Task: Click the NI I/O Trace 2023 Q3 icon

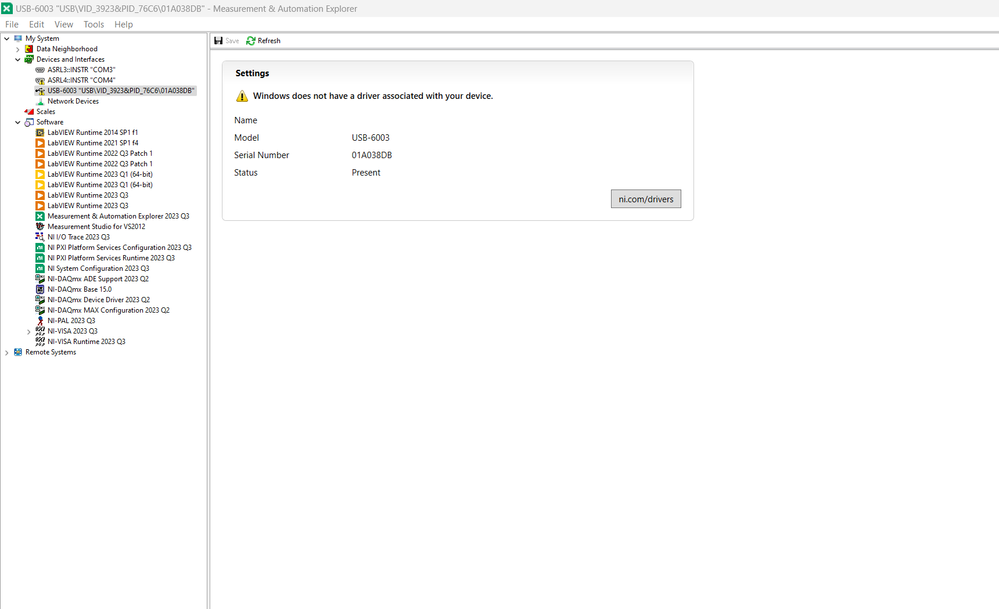Action: point(40,237)
